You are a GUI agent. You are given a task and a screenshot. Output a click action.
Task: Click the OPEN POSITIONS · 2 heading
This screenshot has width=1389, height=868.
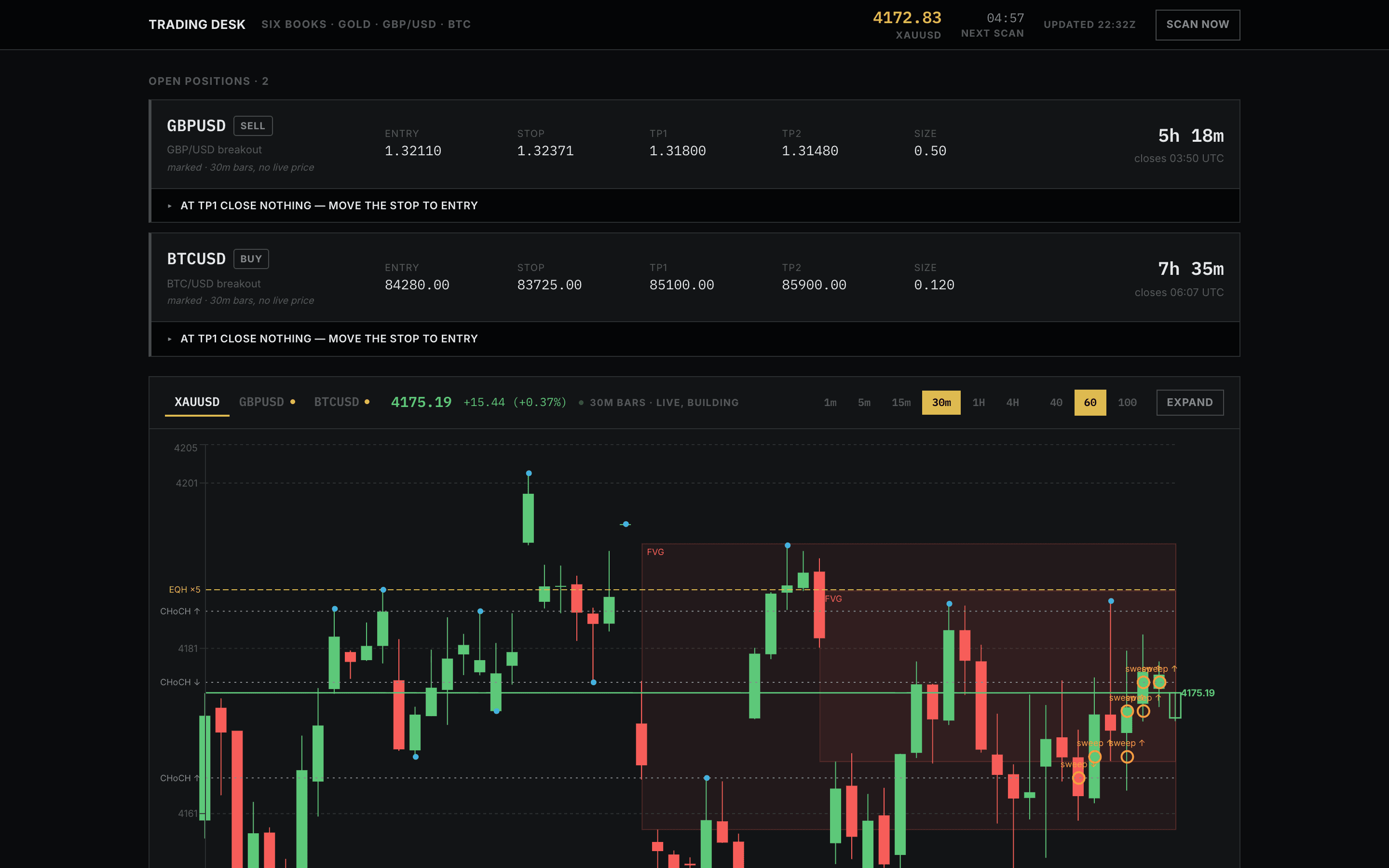point(208,81)
